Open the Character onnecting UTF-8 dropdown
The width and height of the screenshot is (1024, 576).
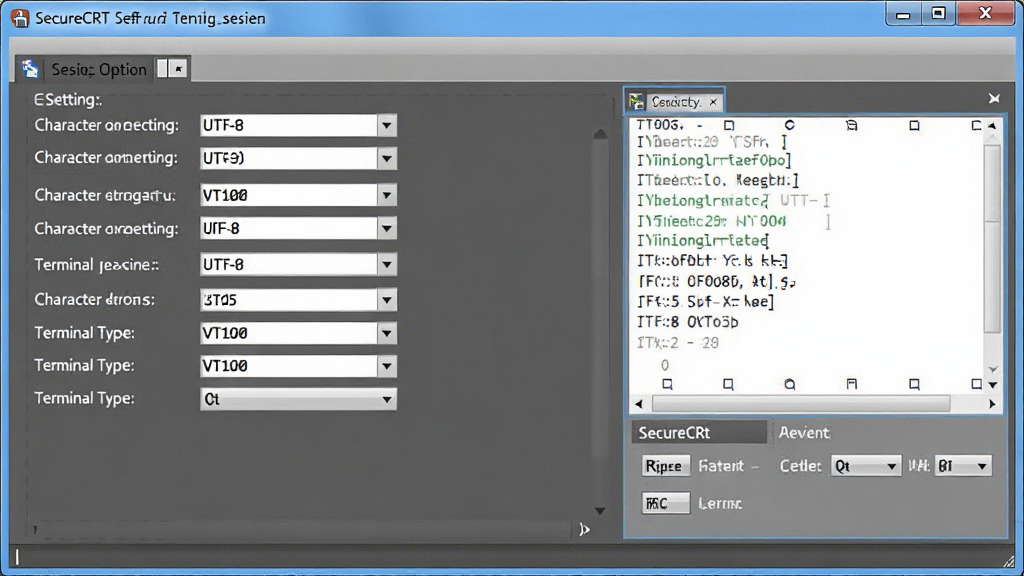pyautogui.click(x=387, y=125)
